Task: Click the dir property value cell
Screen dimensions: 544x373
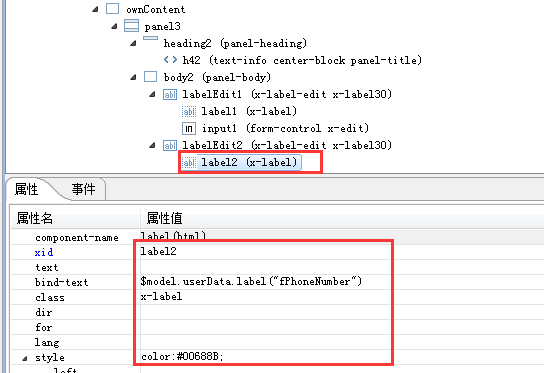Action: click(342, 312)
